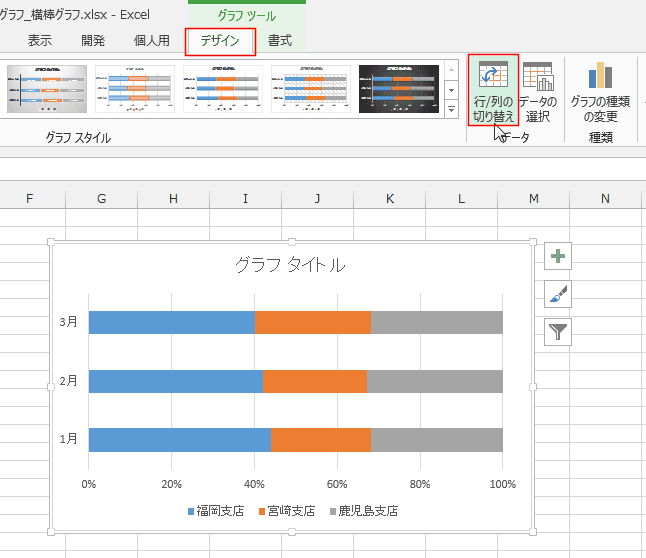Click the 福岡支店 blue legend entry
Screen dimensions: 646x558
coord(216,511)
